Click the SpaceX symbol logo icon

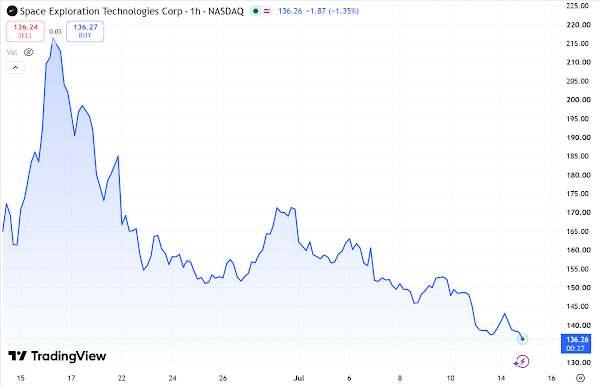click(12, 11)
